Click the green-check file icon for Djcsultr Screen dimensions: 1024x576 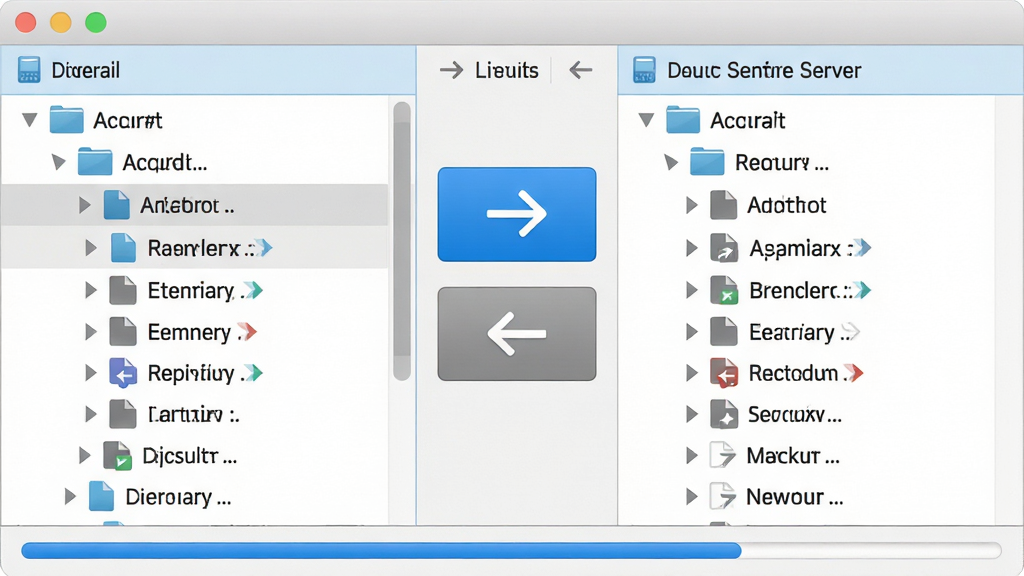tap(118, 456)
